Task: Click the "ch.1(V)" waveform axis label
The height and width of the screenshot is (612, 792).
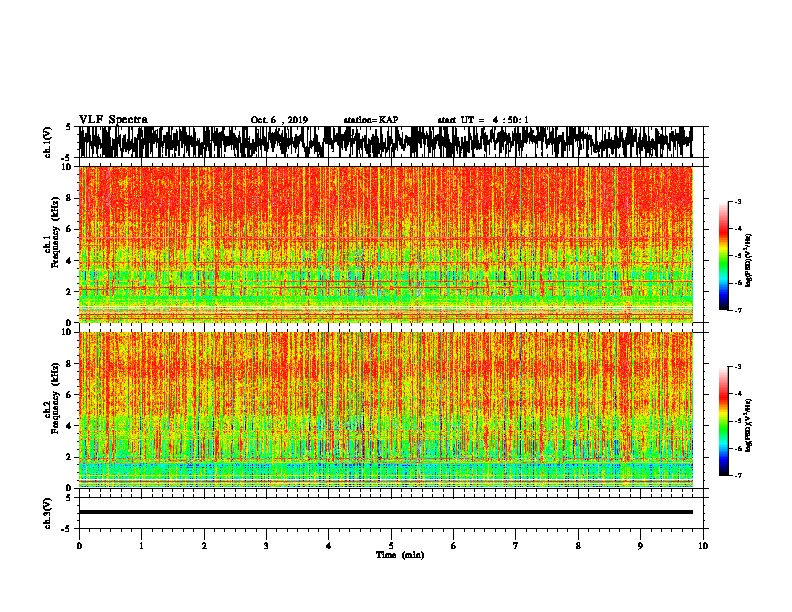Action: [48, 142]
